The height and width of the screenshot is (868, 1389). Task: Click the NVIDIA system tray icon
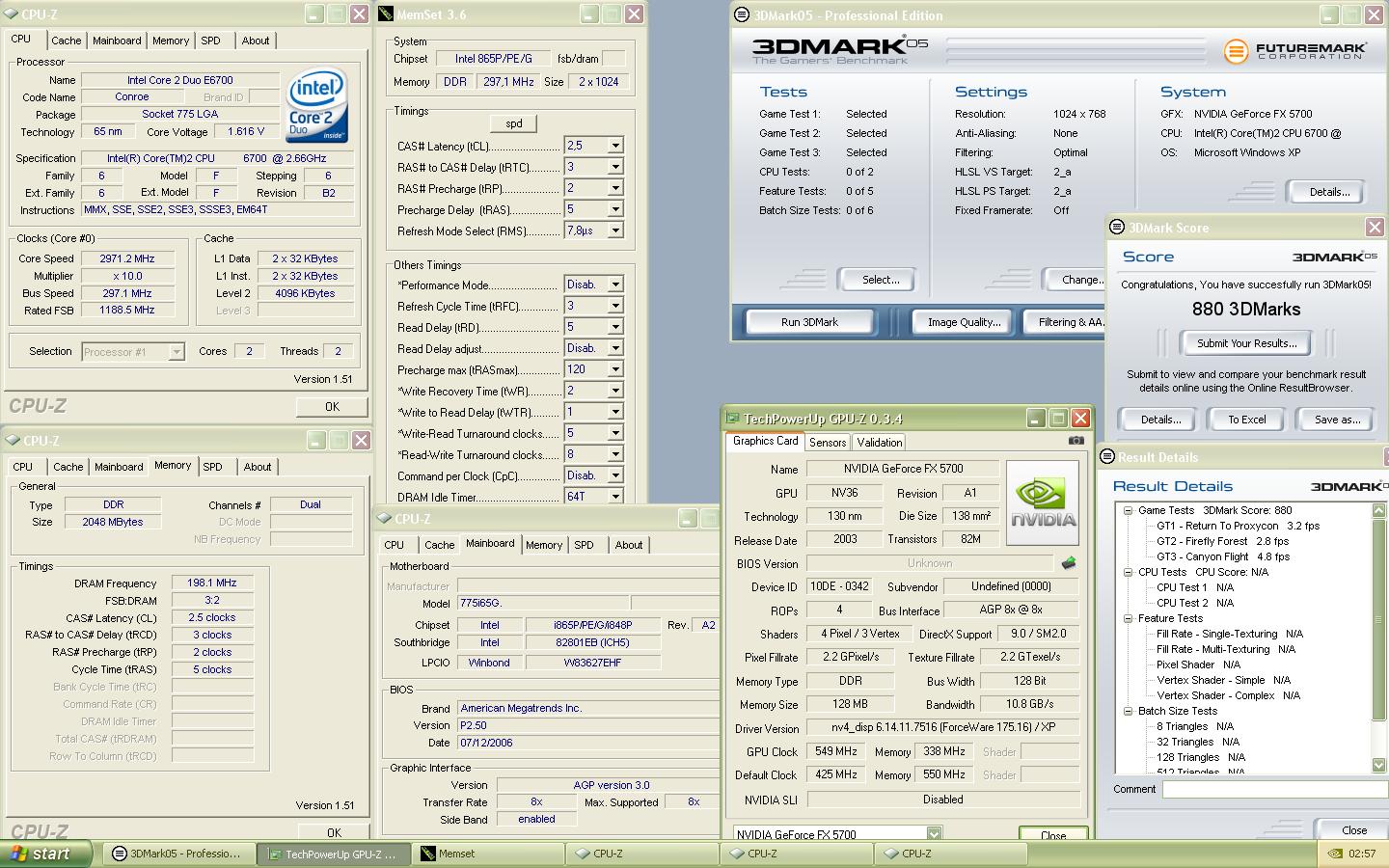pyautogui.click(x=1334, y=854)
